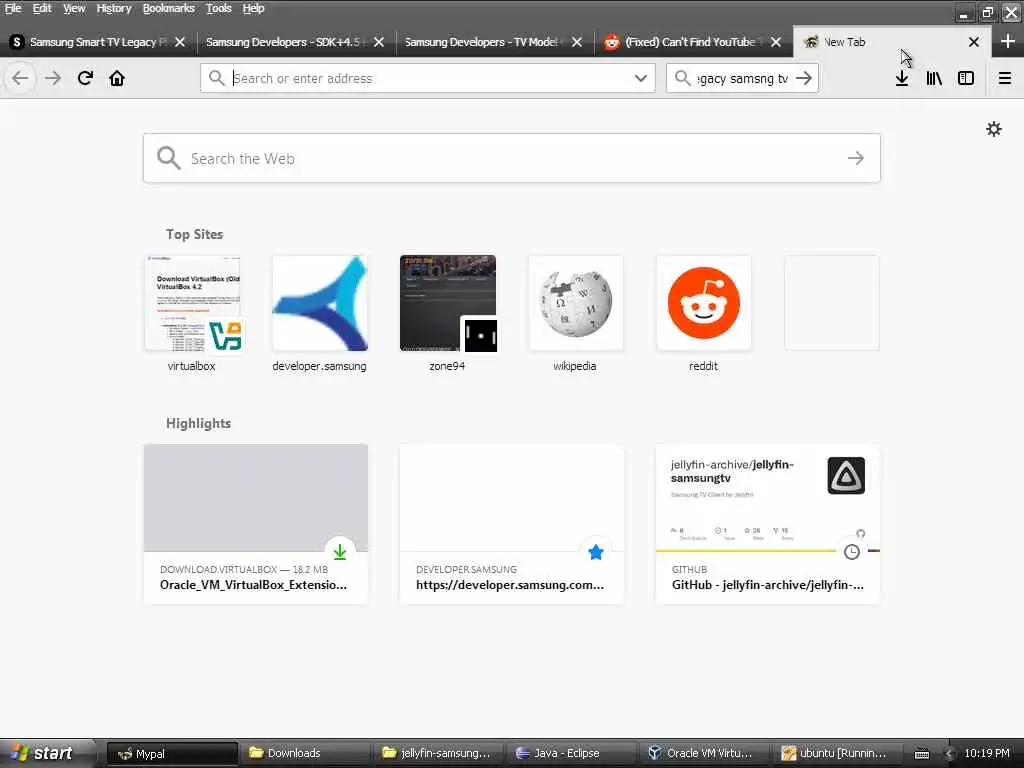The width and height of the screenshot is (1024, 768).
Task: Open the home page icon
Action: coord(117,78)
